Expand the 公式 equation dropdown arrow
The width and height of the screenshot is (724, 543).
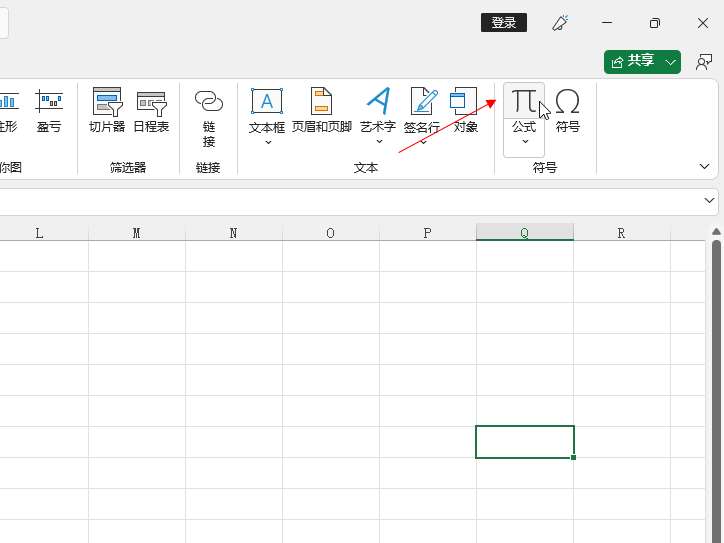pyautogui.click(x=525, y=142)
